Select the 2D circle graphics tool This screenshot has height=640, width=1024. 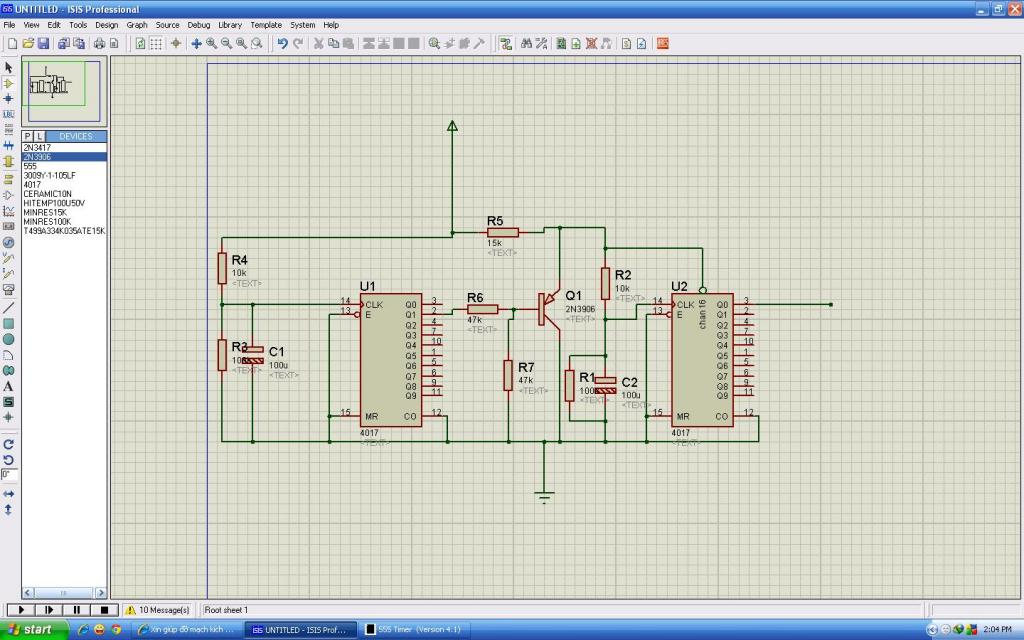9,339
